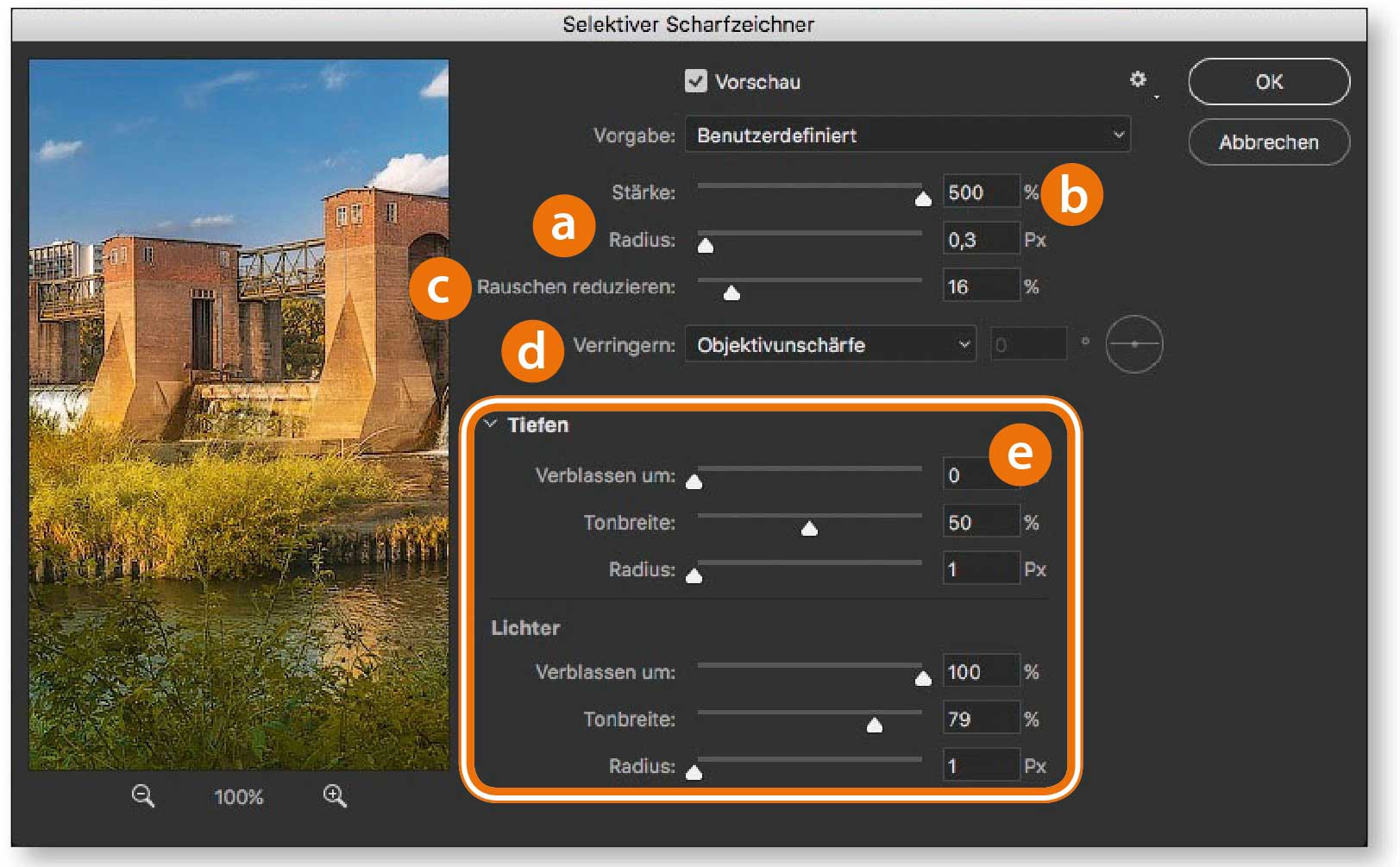Toggle the Vorschau checkbox
The image size is (1400, 867).
(696, 81)
